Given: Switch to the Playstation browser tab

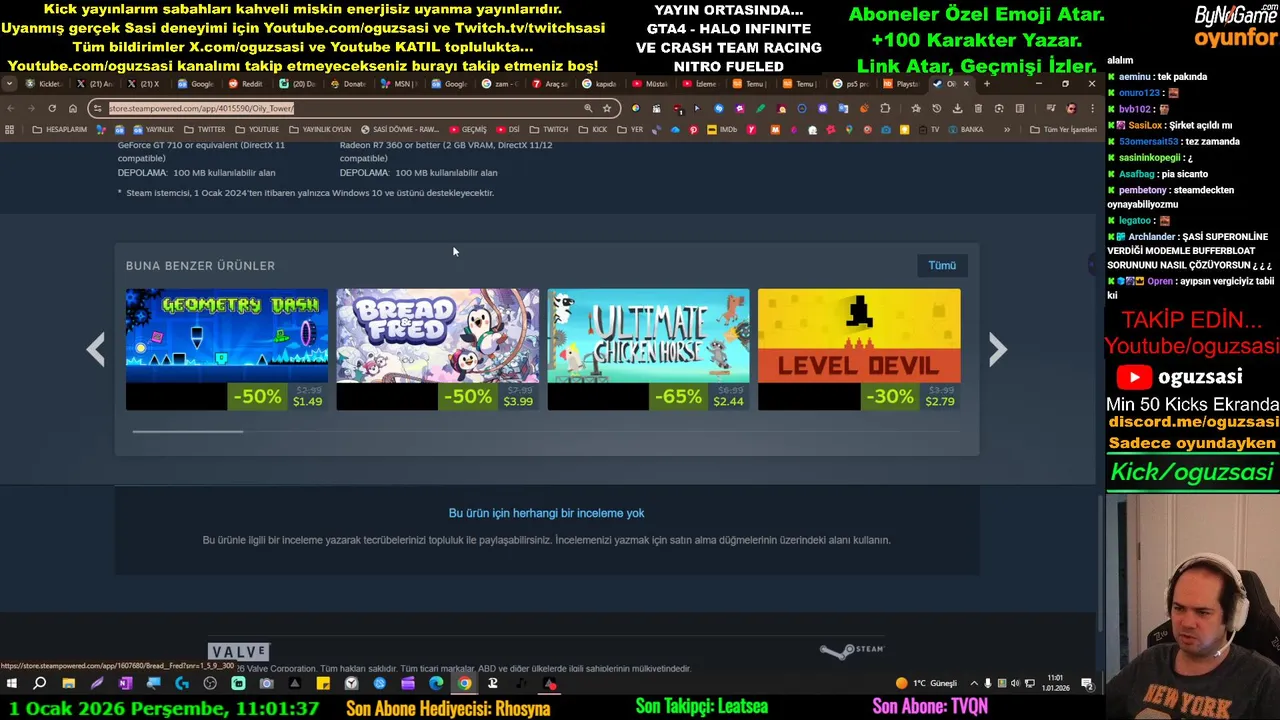Looking at the screenshot, I should pyautogui.click(x=902, y=84).
